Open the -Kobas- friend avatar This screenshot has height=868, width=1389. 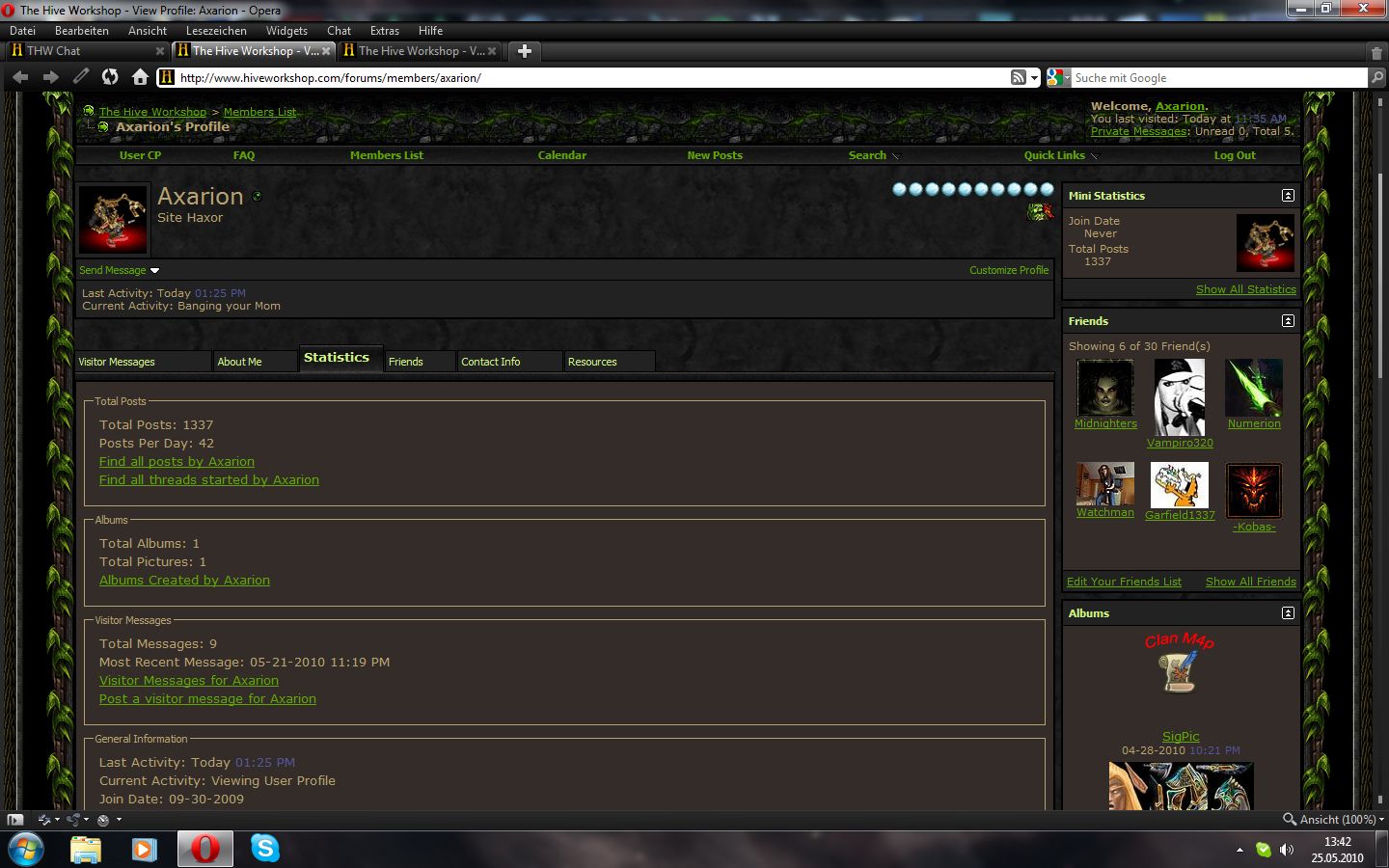pos(1253,491)
